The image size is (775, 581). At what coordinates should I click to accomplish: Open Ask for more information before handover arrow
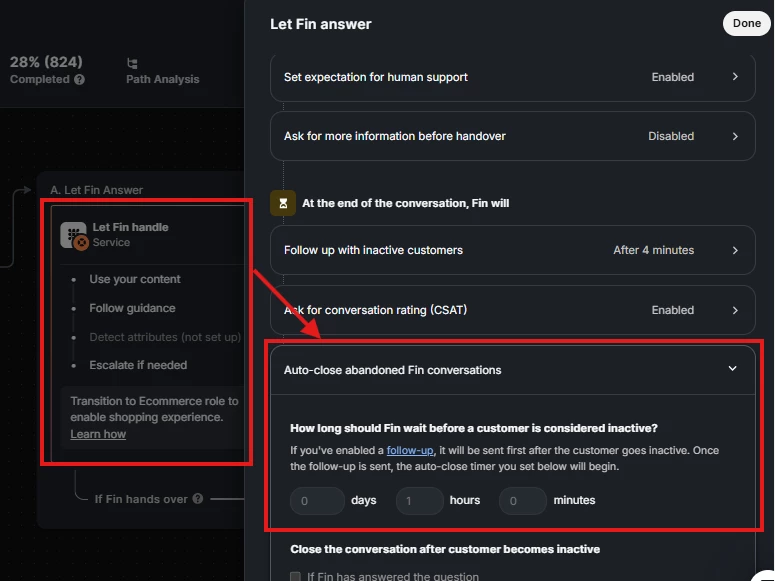pyautogui.click(x=735, y=136)
